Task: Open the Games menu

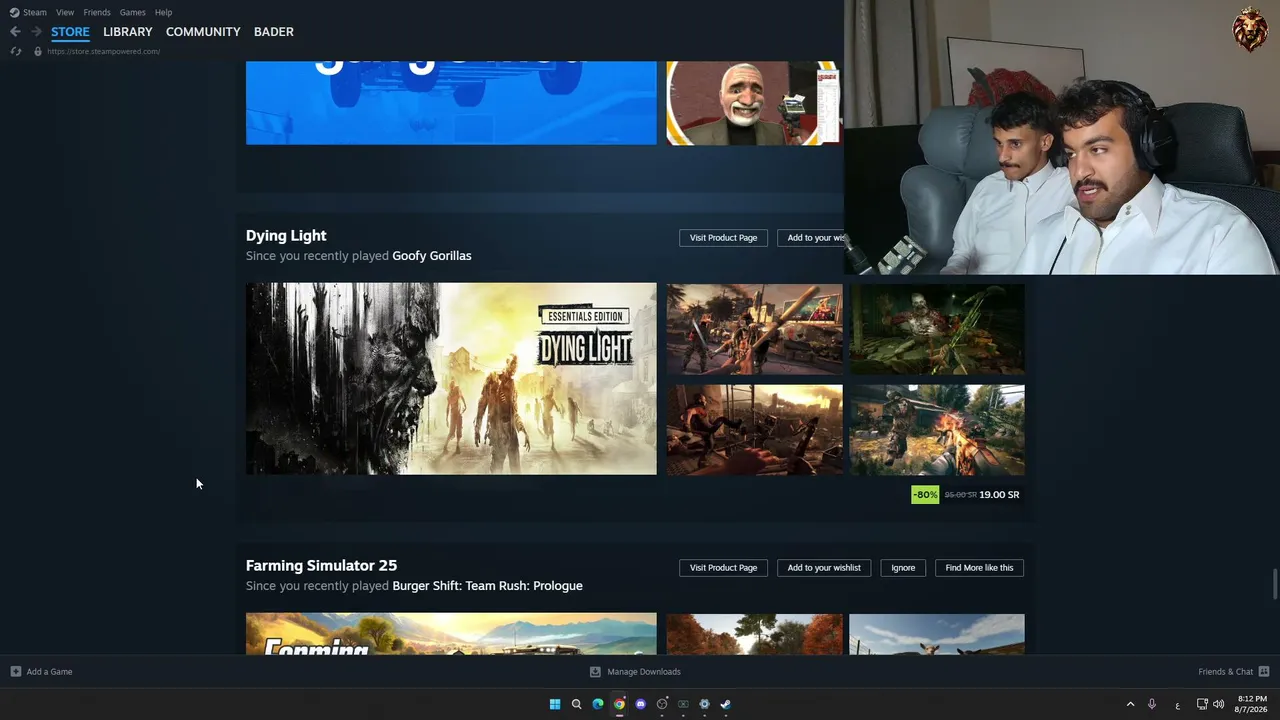Action: point(132,12)
